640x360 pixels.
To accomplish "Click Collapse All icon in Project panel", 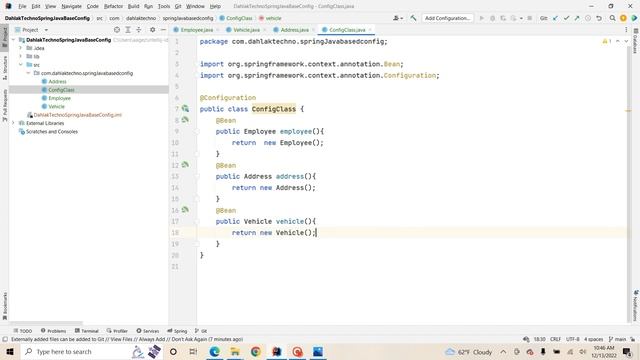I will (139, 30).
